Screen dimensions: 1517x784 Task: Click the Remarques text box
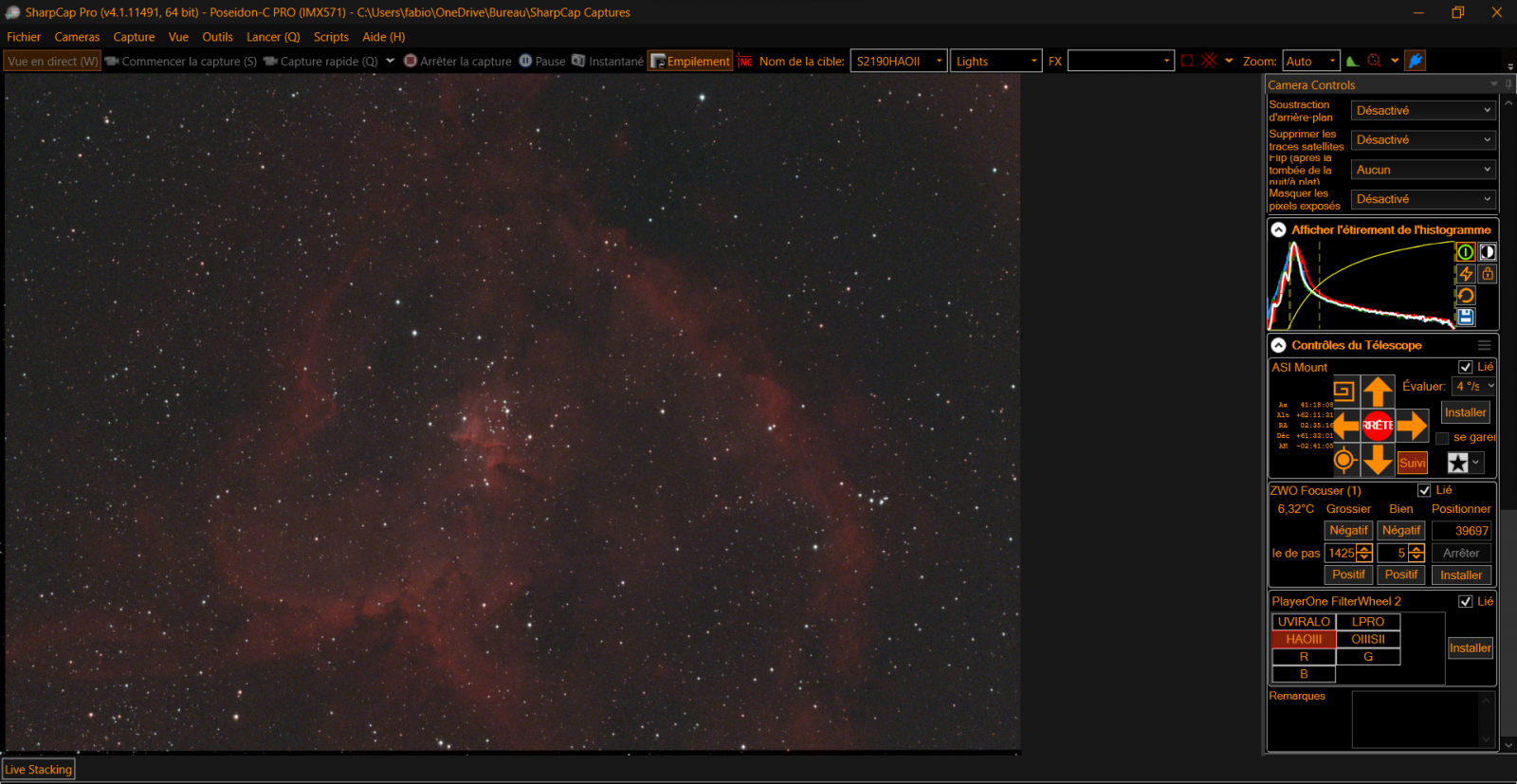coord(1415,719)
